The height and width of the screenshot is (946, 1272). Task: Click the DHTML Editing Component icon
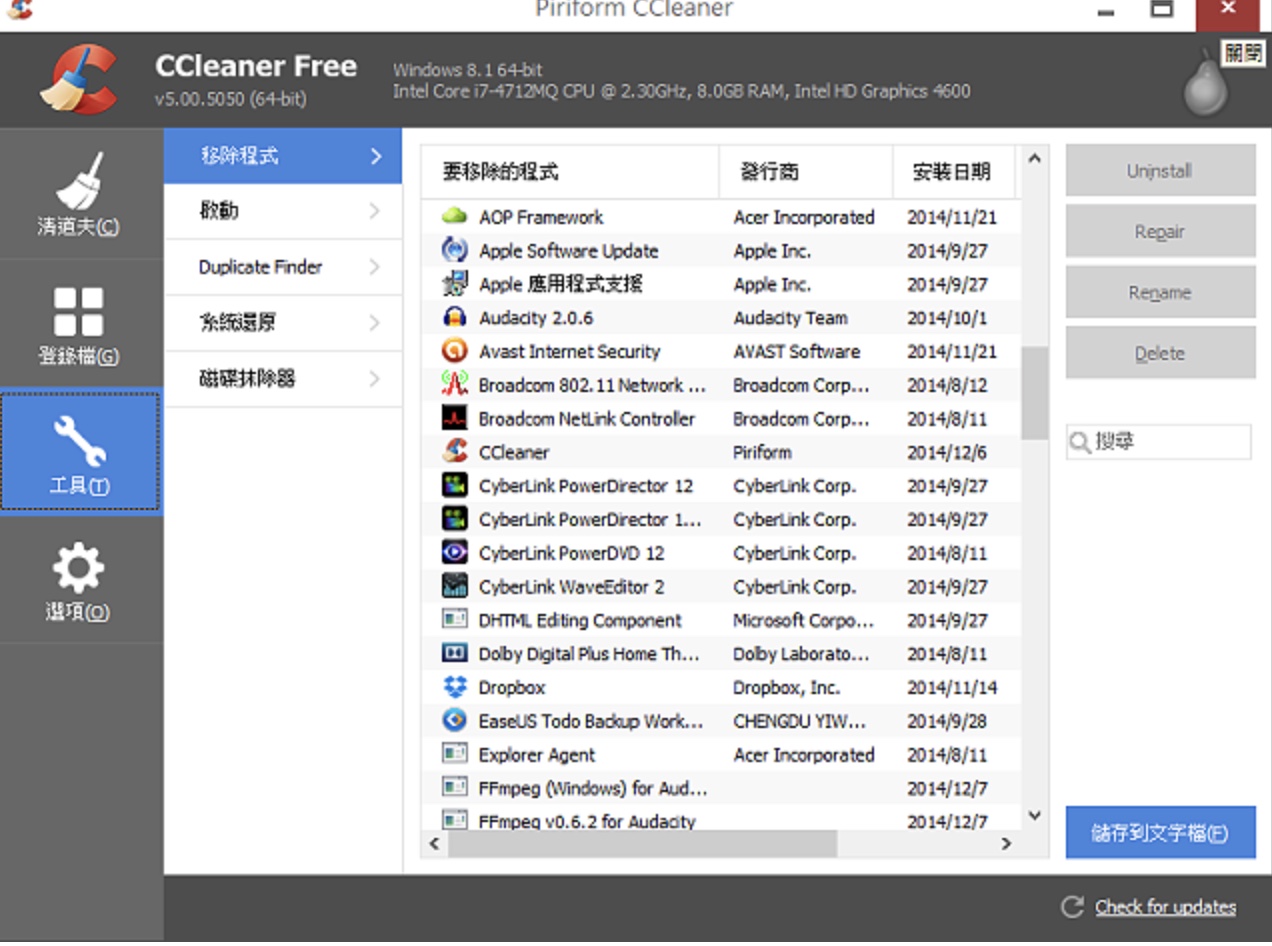pyautogui.click(x=455, y=619)
